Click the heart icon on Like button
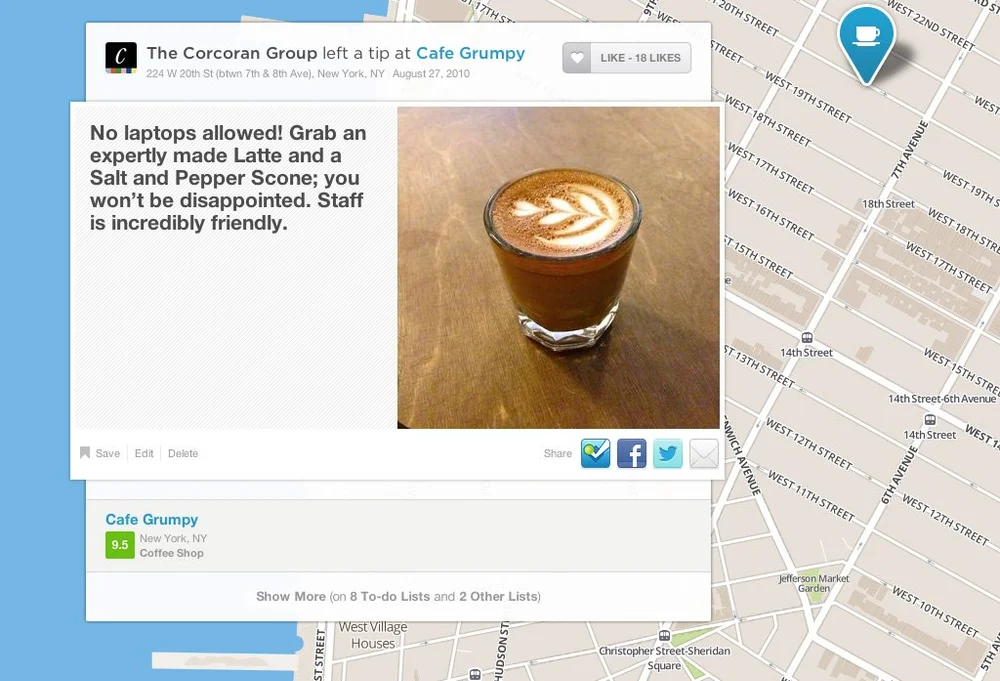The image size is (1000, 681). (x=577, y=58)
